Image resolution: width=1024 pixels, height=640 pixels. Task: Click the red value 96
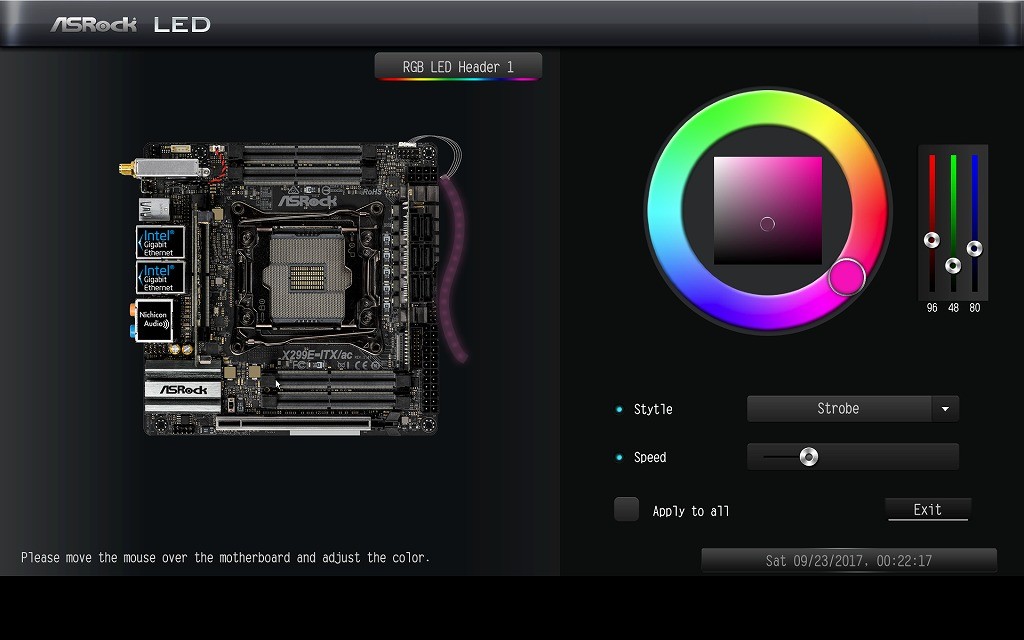click(x=932, y=308)
